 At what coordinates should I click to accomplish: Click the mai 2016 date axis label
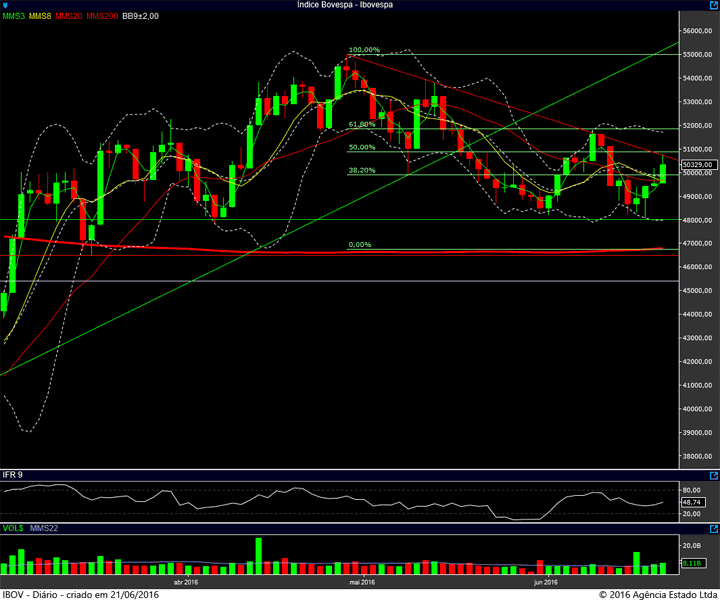pyautogui.click(x=362, y=582)
